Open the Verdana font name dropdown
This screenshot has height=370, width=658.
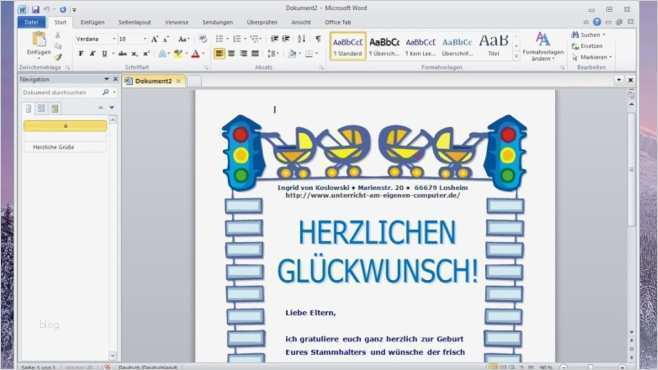(114, 39)
